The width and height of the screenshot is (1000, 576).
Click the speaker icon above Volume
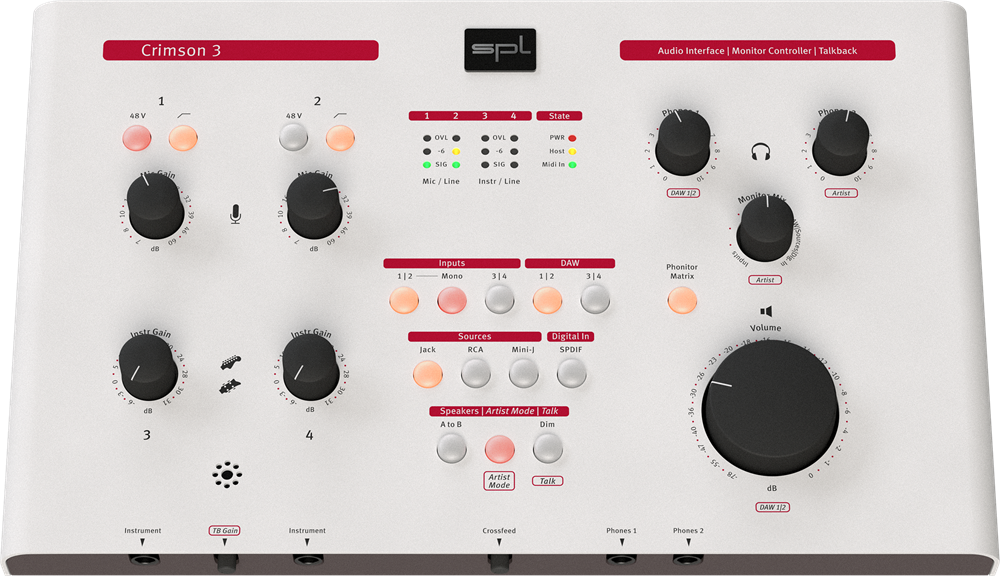click(766, 311)
